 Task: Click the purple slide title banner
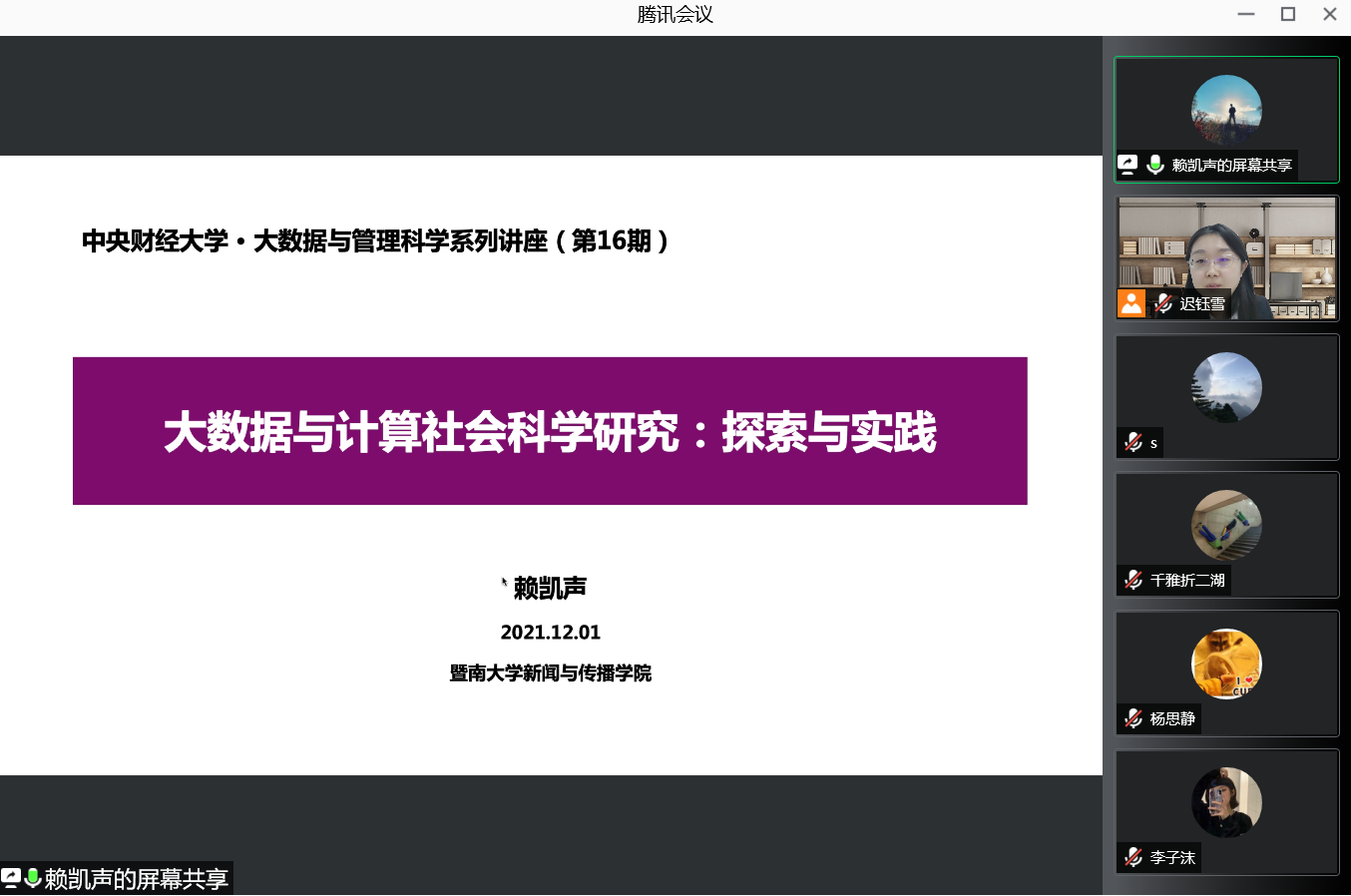point(550,431)
